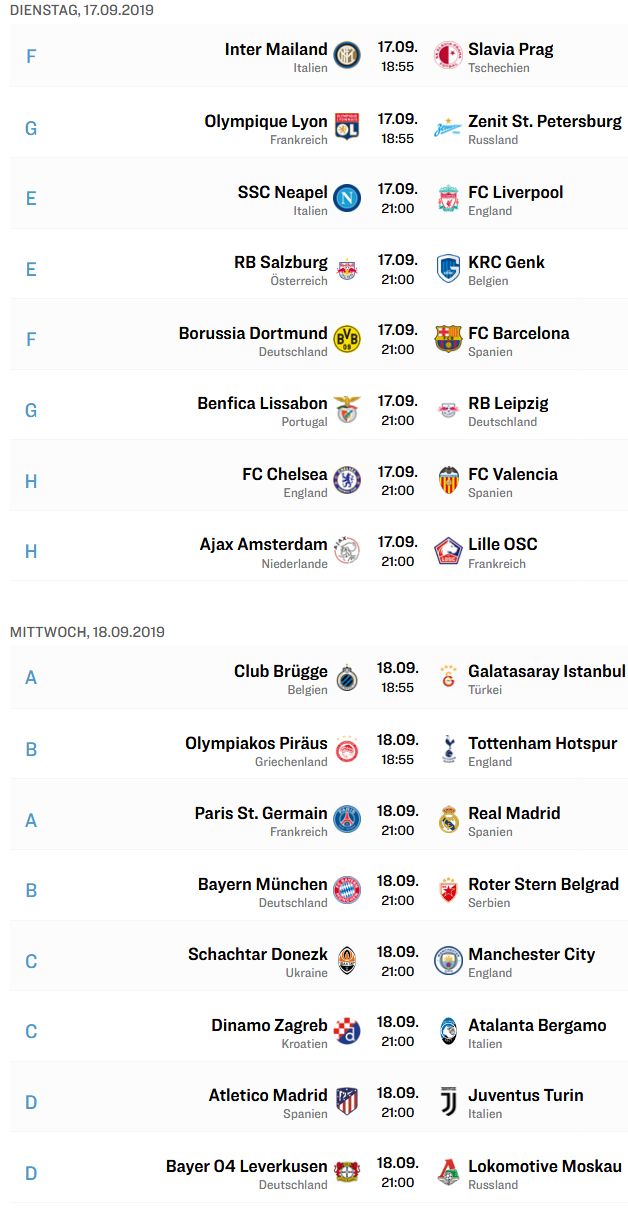Screen dimensions: 628x1209
Task: Click the Juventus Turin logo
Action: tap(448, 1101)
